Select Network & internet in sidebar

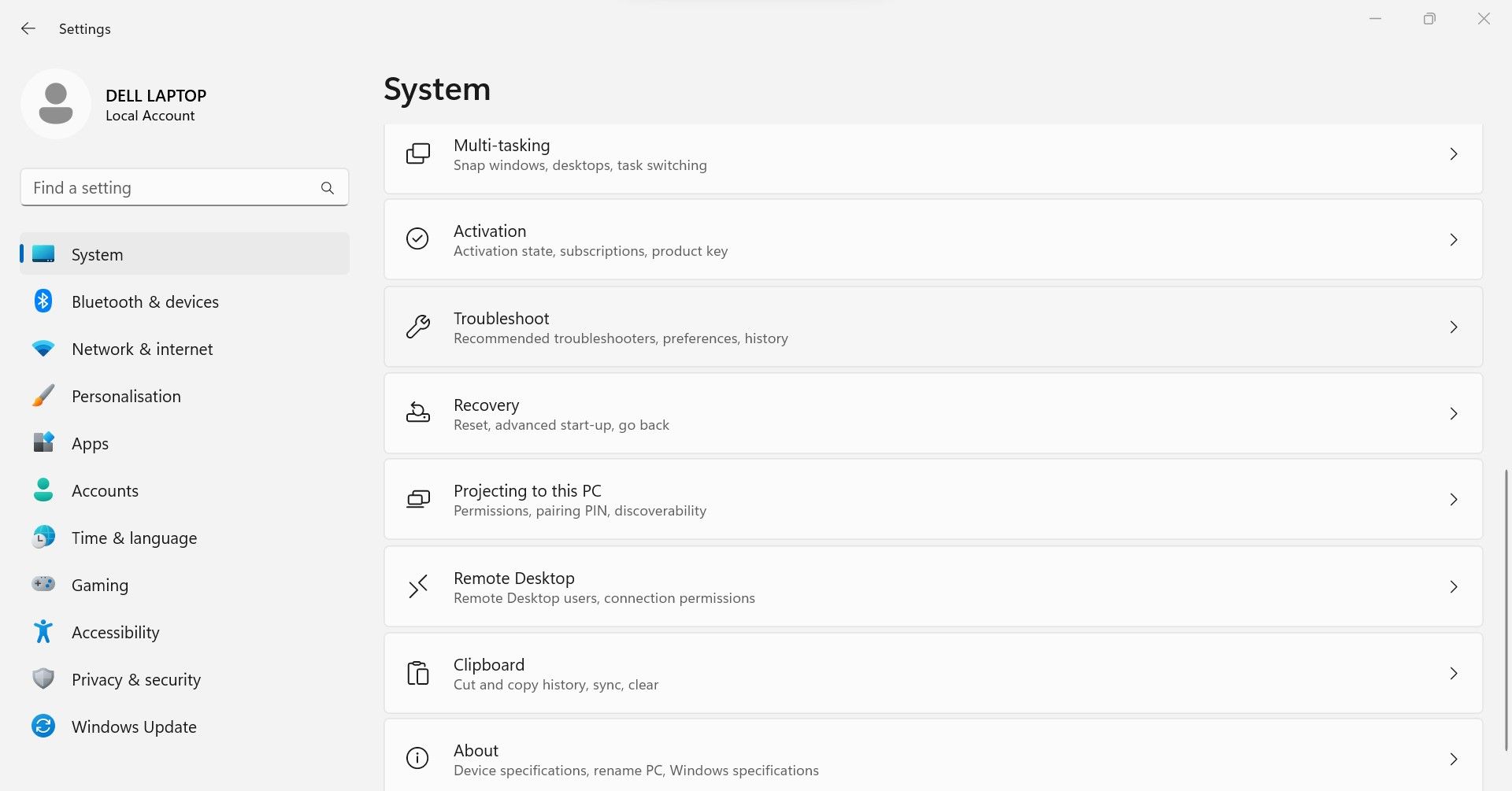[142, 349]
